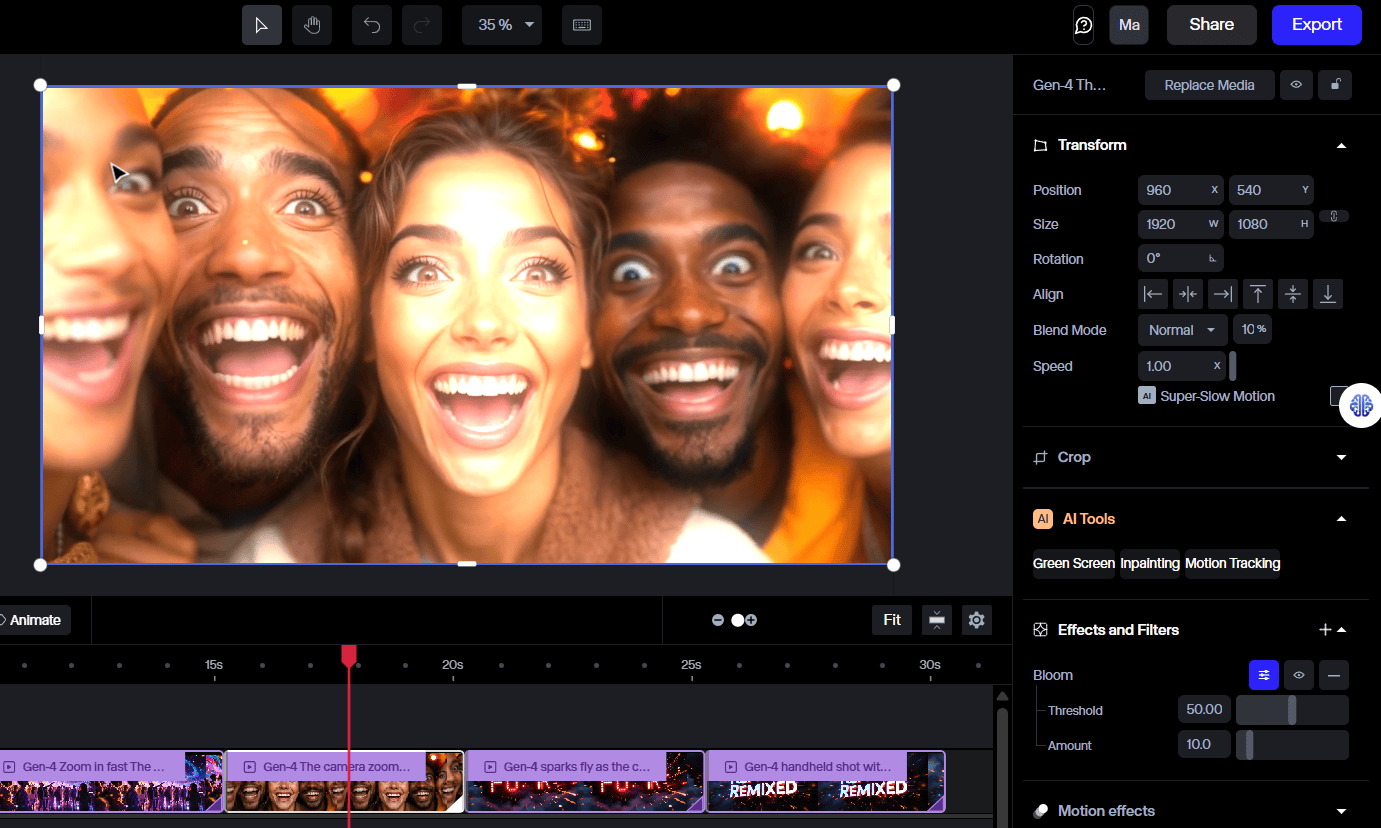Open the keyboard shortcuts panel

pos(581,25)
